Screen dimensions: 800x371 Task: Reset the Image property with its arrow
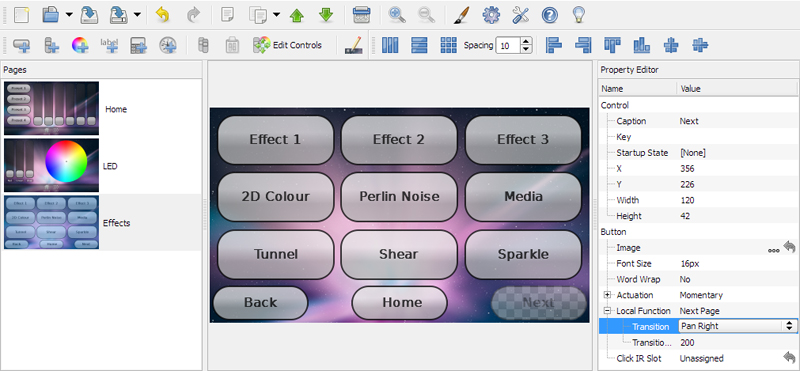coord(789,247)
